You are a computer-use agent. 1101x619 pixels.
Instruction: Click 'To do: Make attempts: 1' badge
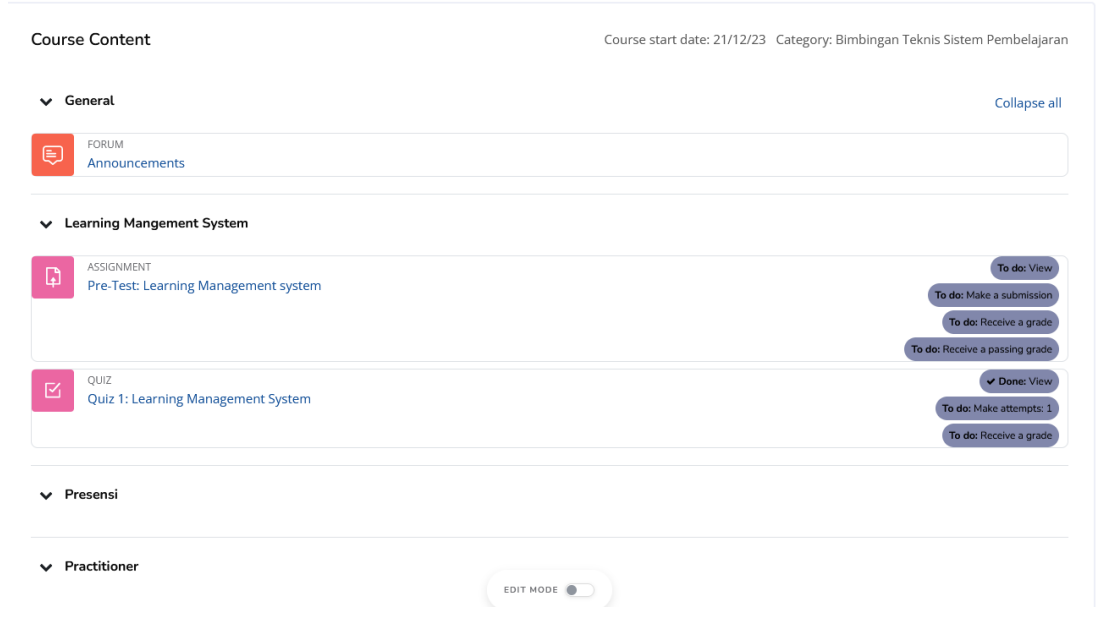(996, 408)
